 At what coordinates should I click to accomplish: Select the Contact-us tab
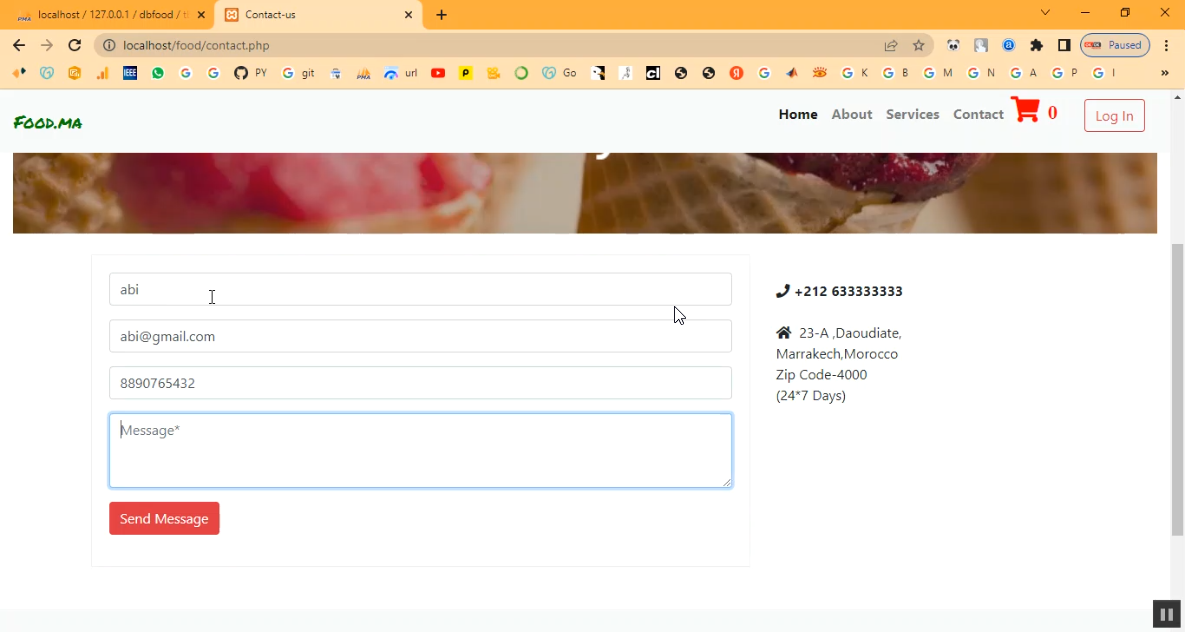pos(317,14)
